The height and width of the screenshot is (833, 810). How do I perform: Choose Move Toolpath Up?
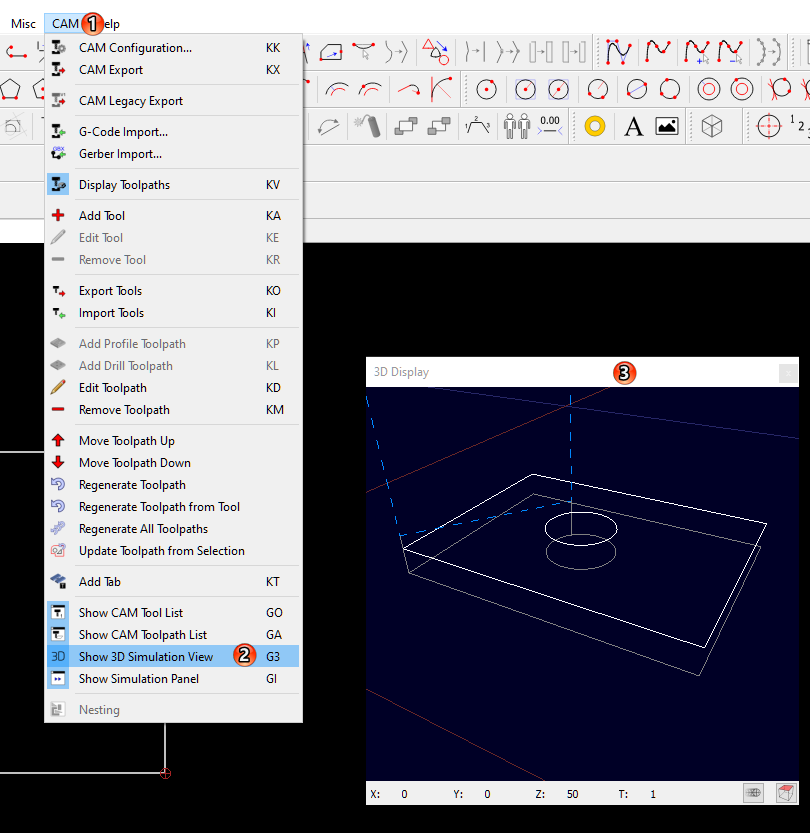[173, 441]
